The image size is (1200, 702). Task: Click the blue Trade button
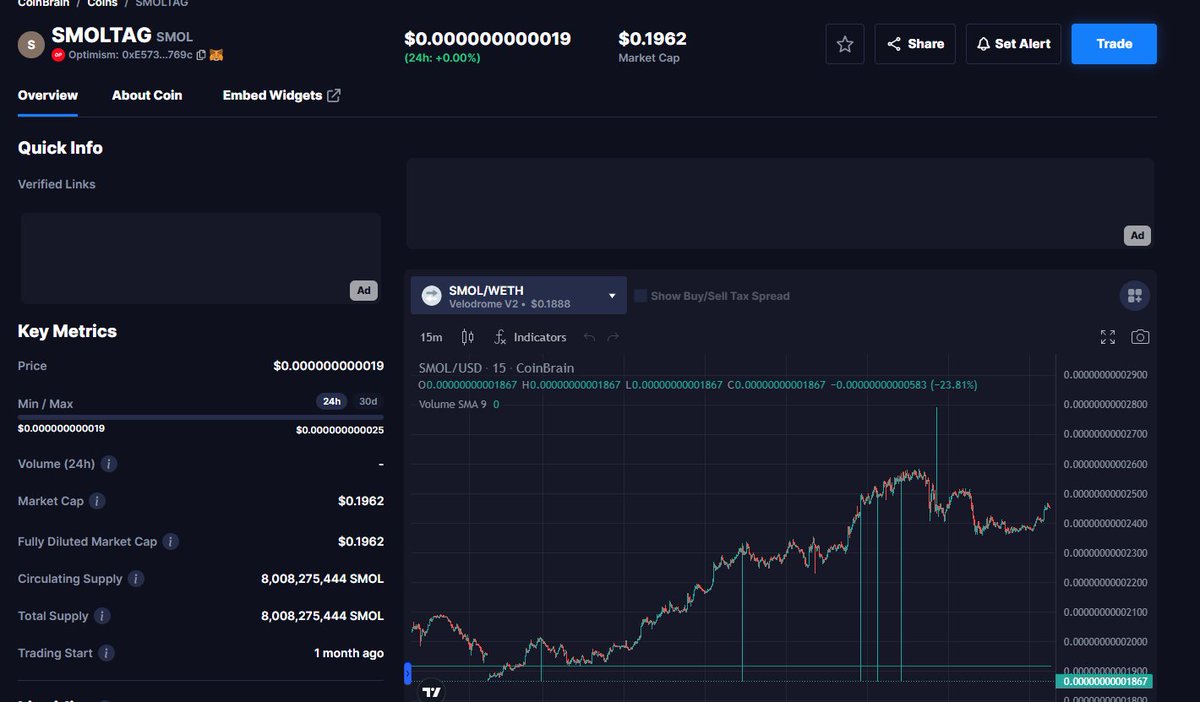[1114, 44]
